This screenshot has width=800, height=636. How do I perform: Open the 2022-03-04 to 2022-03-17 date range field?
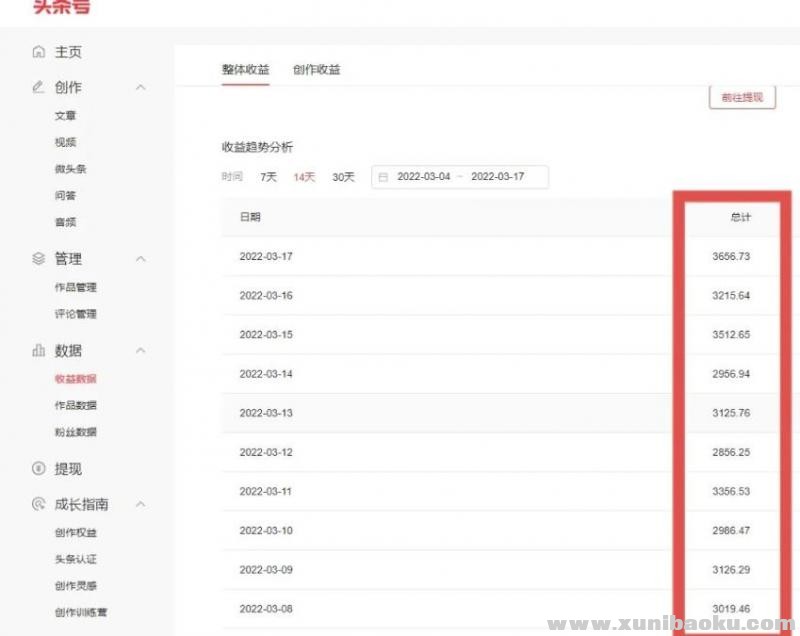pos(460,177)
